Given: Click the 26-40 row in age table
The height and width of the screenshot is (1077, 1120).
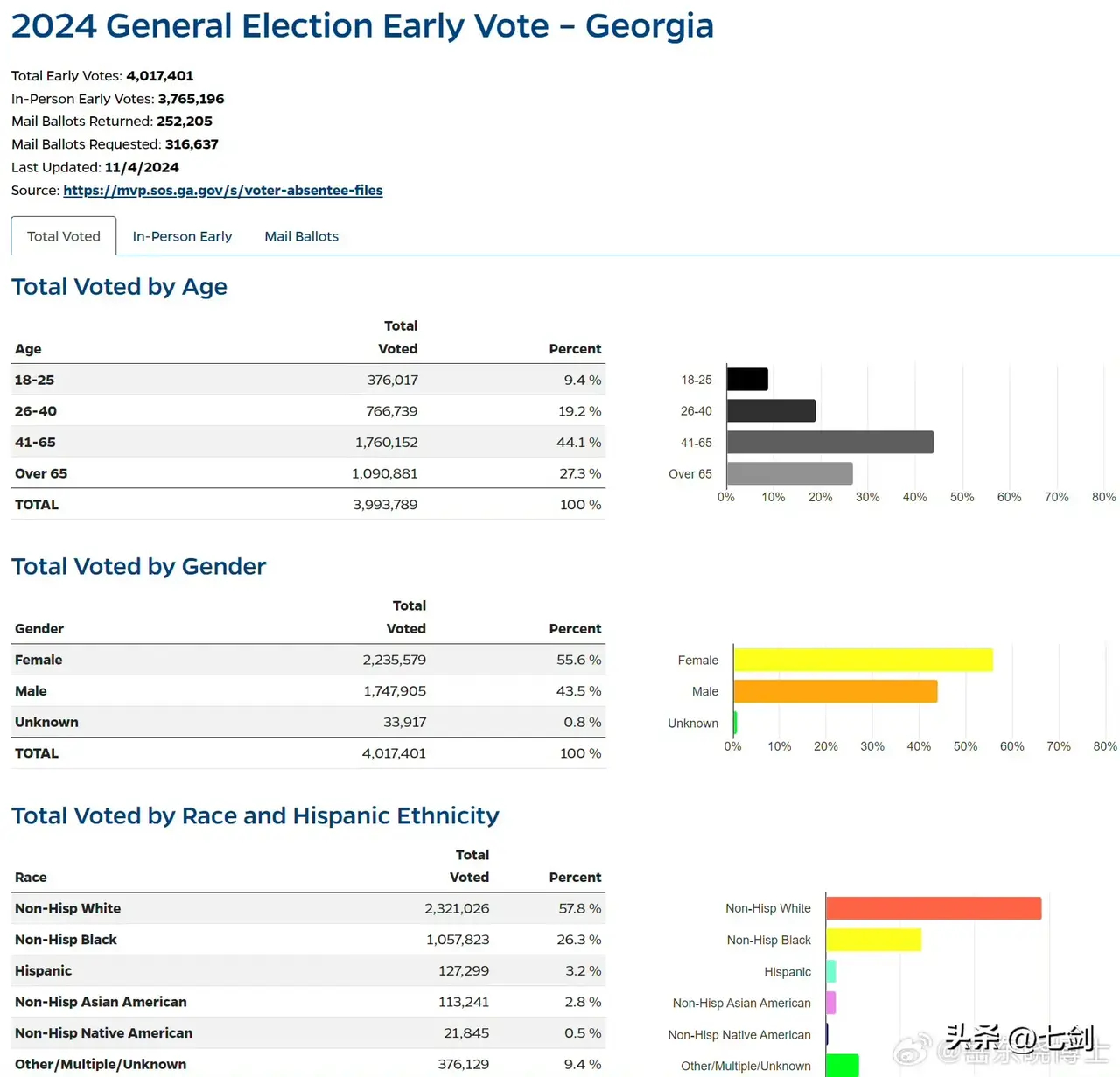Looking at the screenshot, I should 306,411.
